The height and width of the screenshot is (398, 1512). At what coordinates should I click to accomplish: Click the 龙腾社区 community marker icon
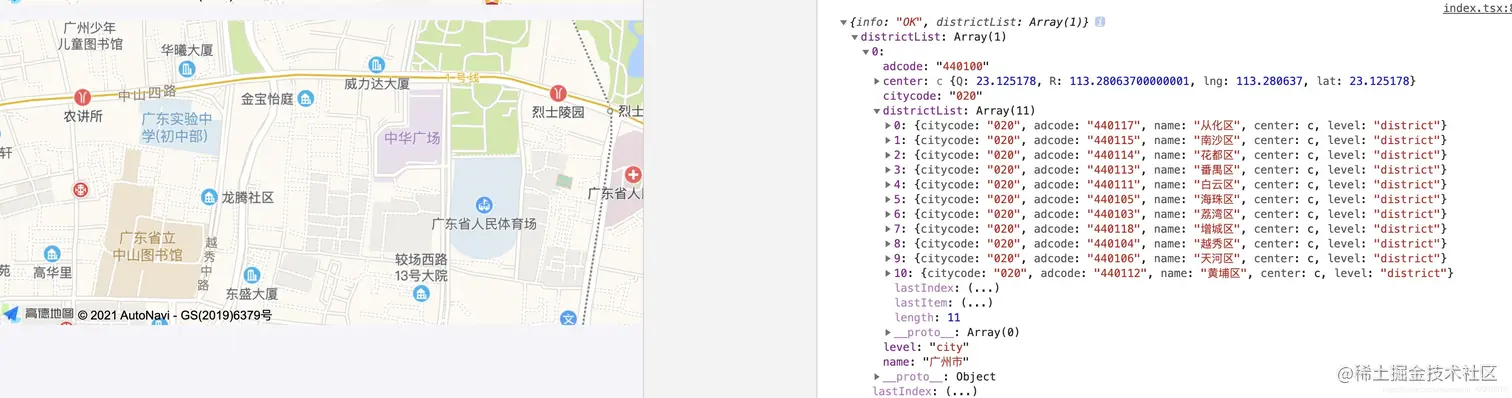pyautogui.click(x=209, y=197)
